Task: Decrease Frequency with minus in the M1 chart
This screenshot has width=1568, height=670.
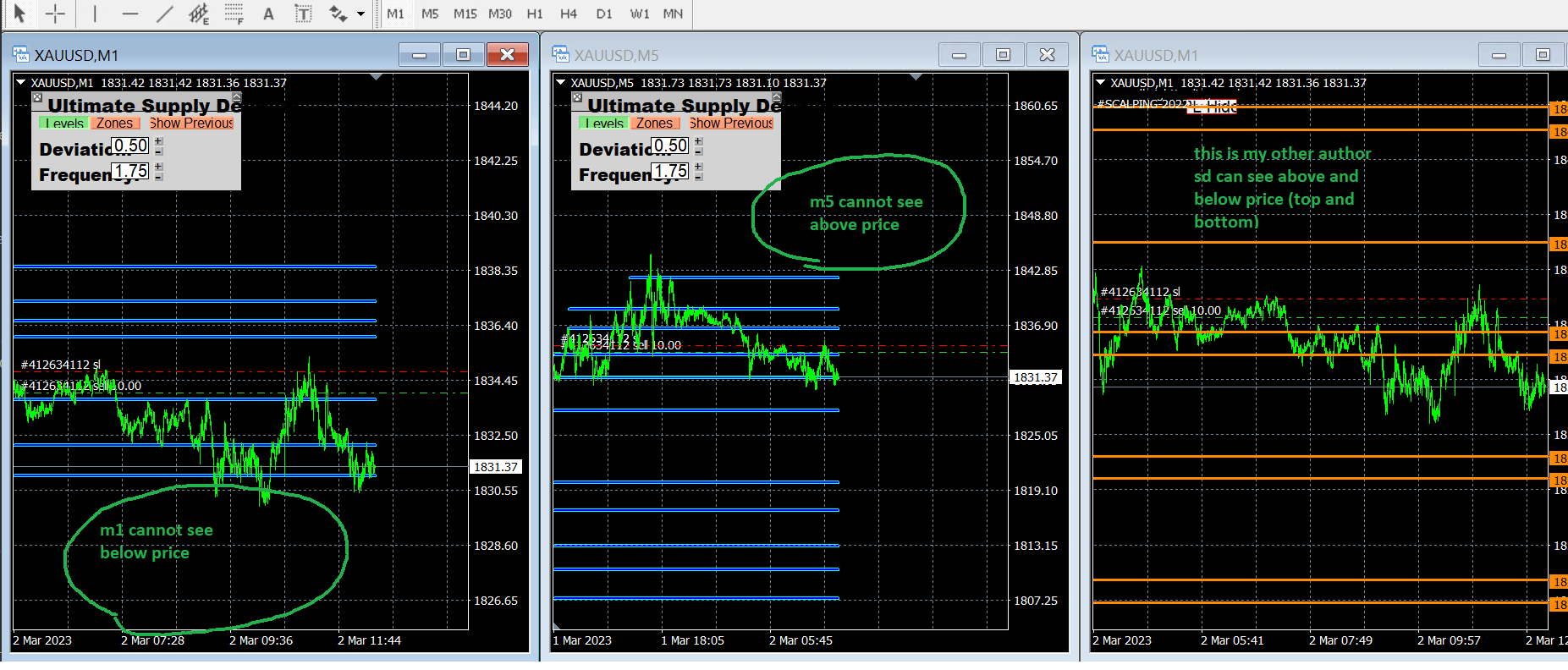Action: (159, 177)
